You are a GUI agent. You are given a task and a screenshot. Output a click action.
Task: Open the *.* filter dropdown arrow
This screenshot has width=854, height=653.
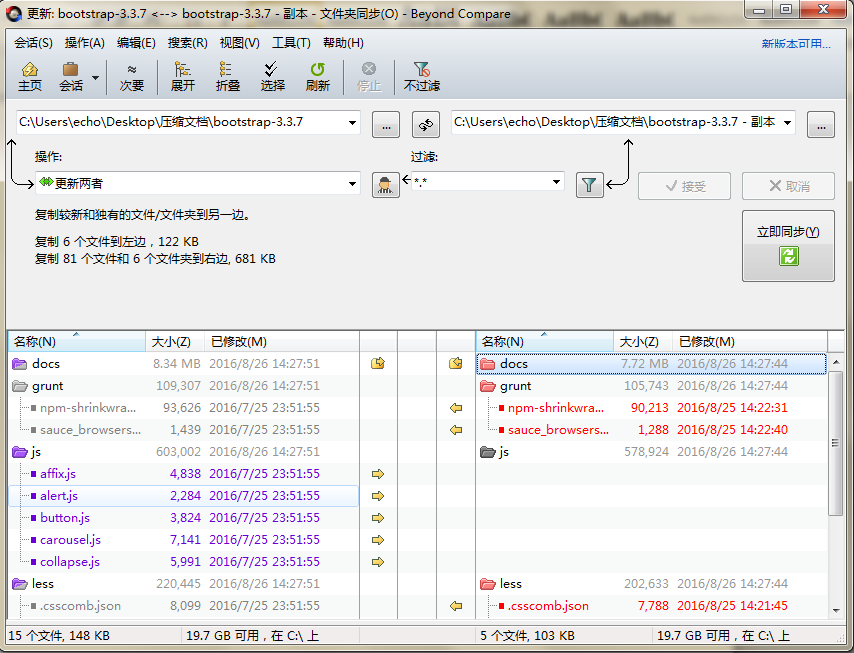557,185
